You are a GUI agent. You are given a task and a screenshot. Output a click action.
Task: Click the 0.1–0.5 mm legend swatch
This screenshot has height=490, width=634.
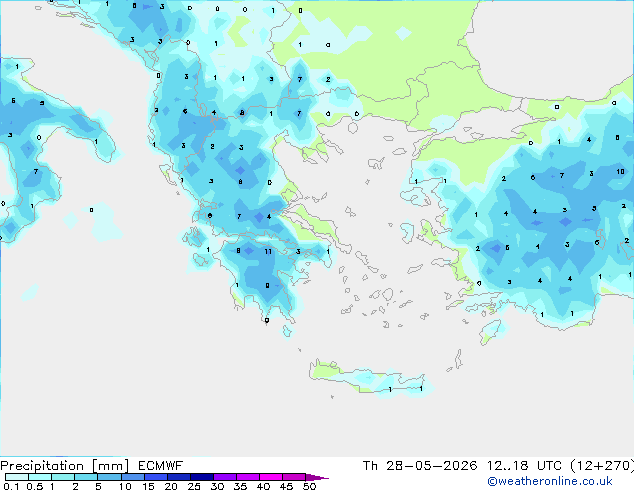pyautogui.click(x=17, y=477)
